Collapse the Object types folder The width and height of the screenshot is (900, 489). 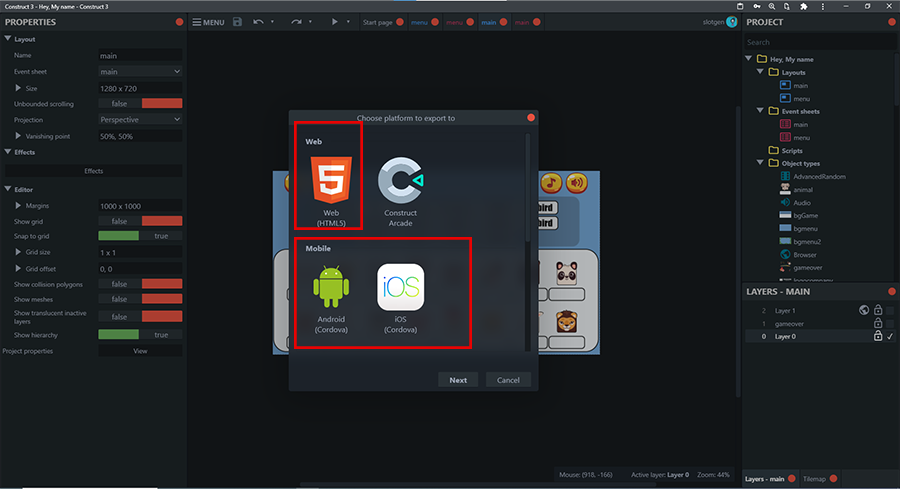(760, 163)
